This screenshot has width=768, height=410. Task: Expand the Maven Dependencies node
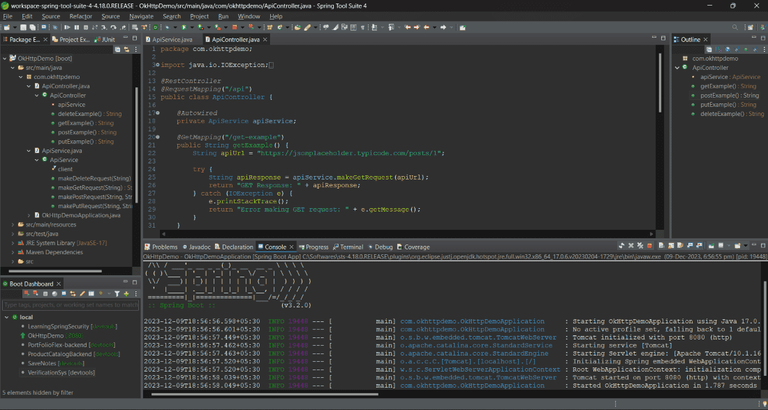[x=14, y=252]
